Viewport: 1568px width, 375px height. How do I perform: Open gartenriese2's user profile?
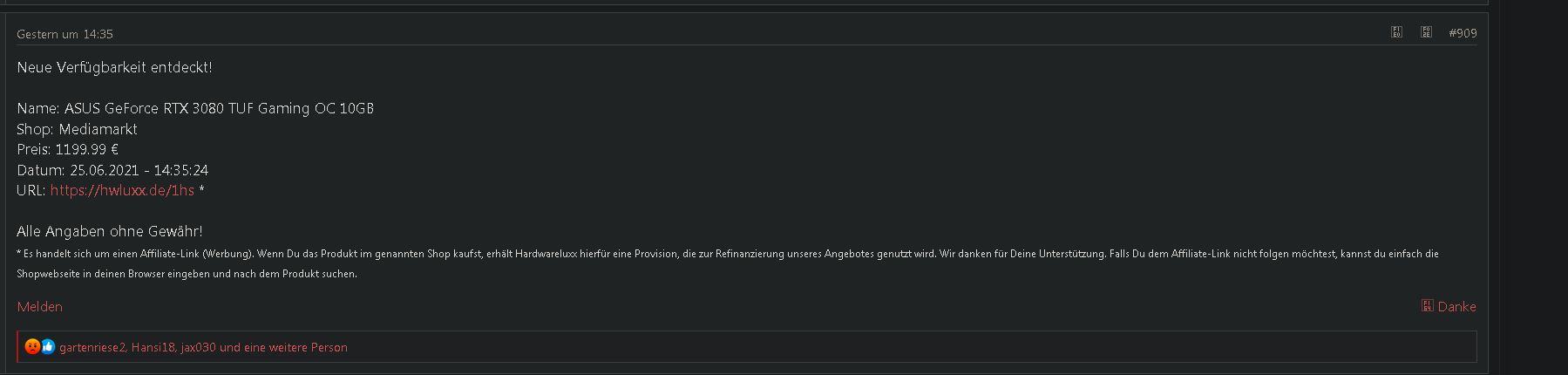(x=92, y=347)
